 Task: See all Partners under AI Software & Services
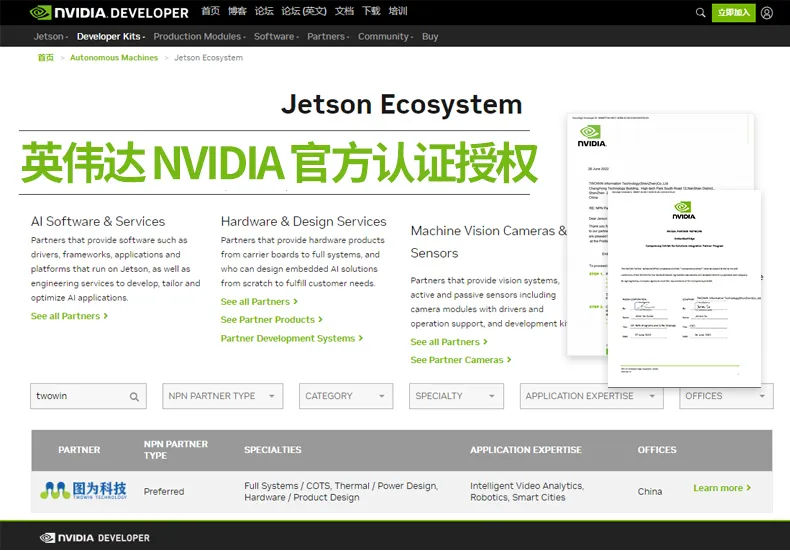69,316
